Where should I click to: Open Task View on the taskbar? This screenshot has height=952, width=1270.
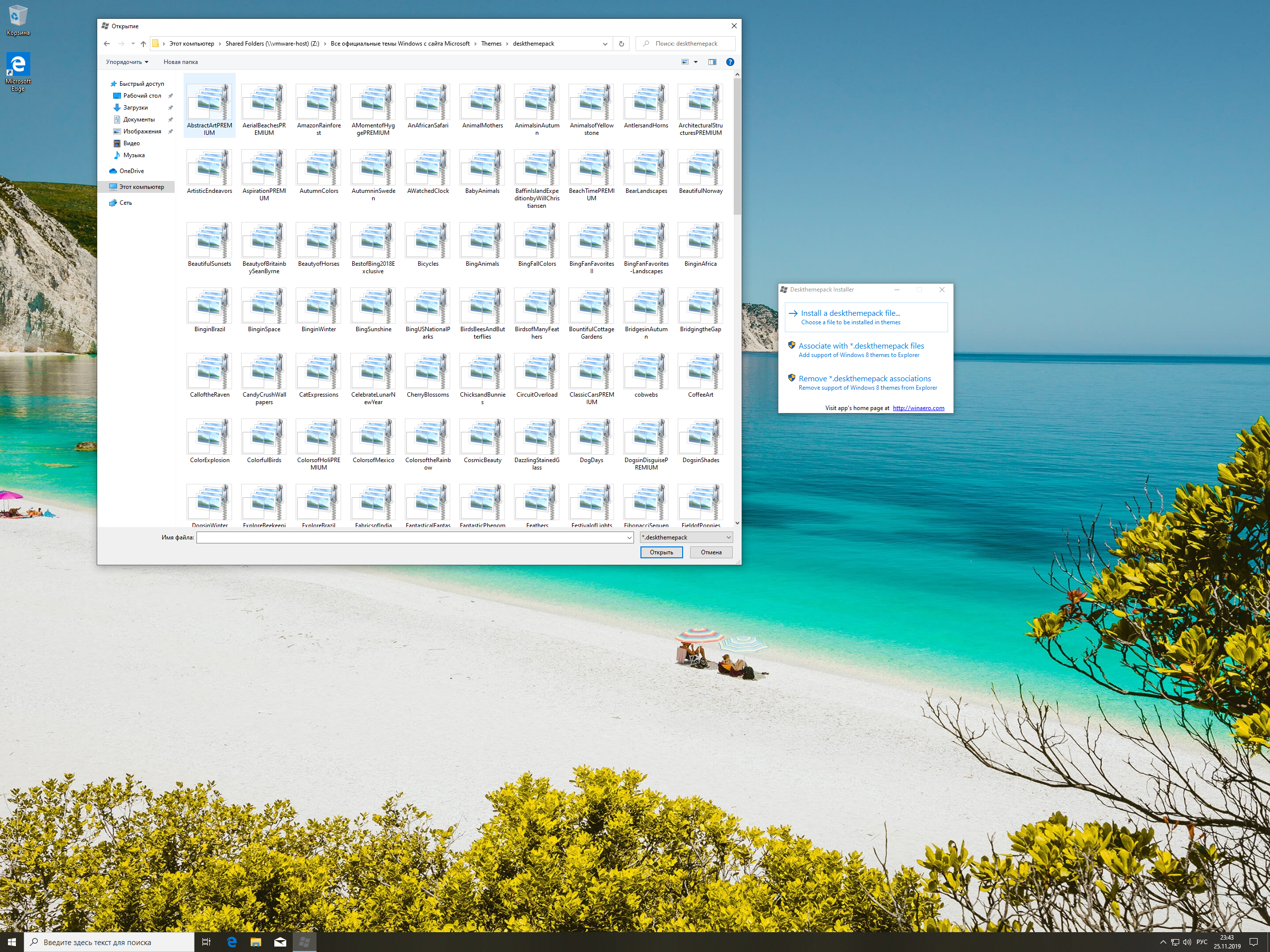click(x=206, y=942)
